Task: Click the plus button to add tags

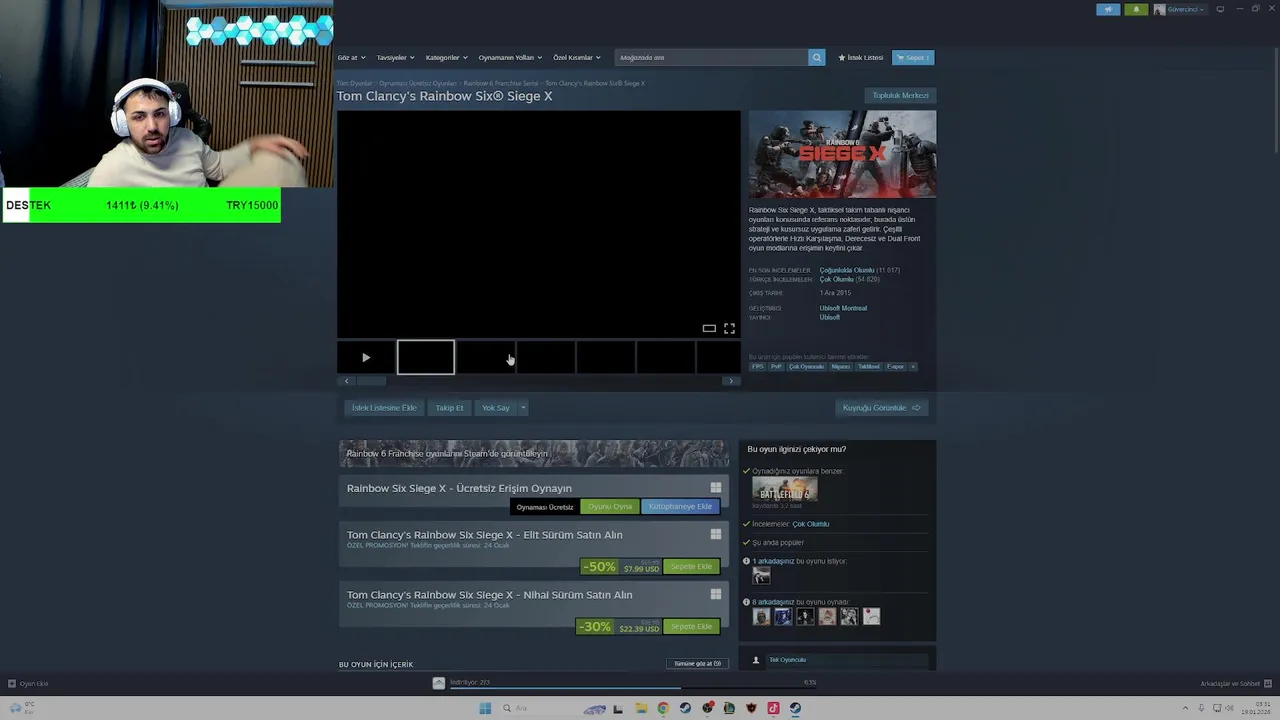Action: (x=912, y=366)
